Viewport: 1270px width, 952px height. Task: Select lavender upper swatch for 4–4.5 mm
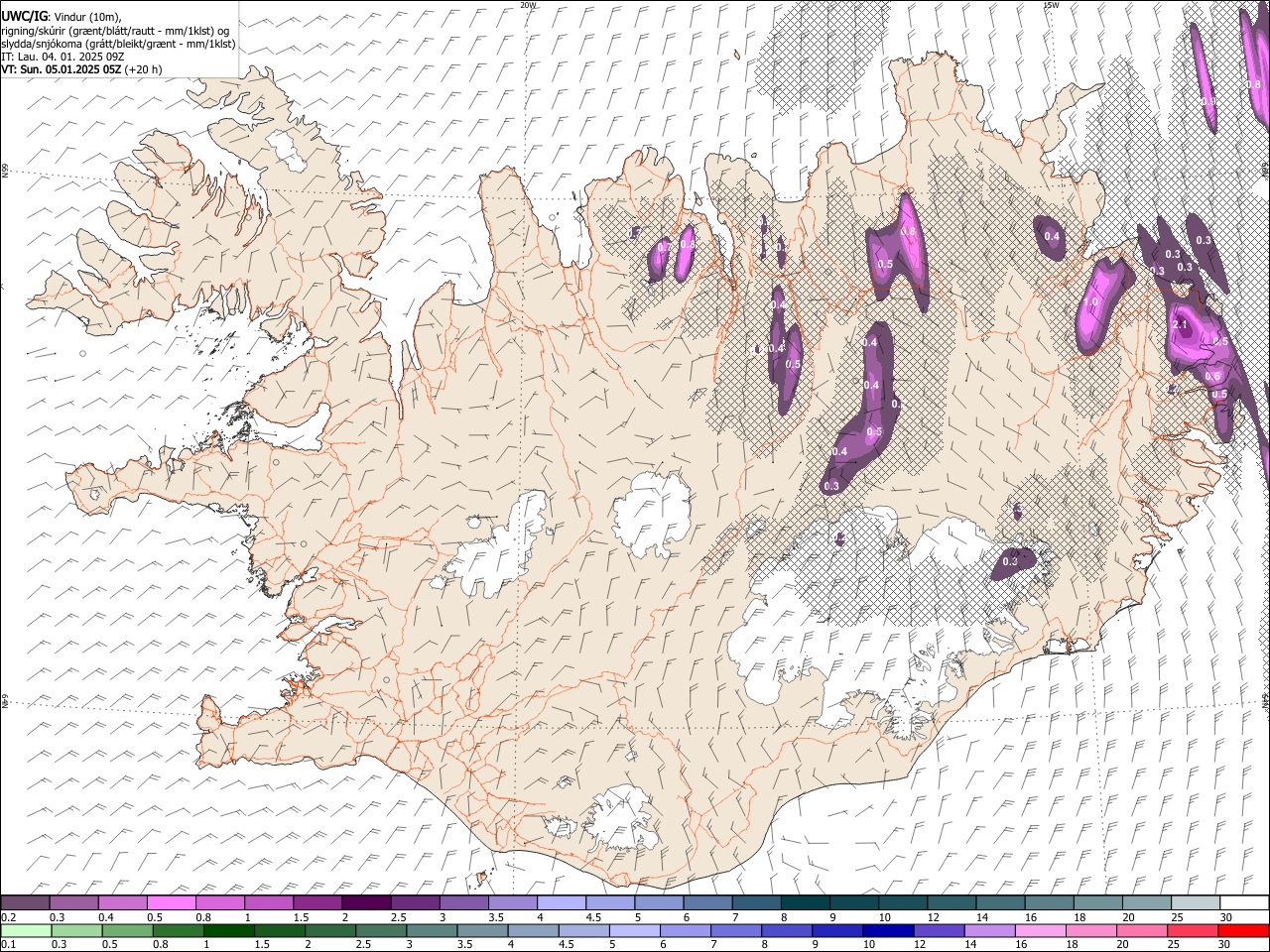coord(561,902)
